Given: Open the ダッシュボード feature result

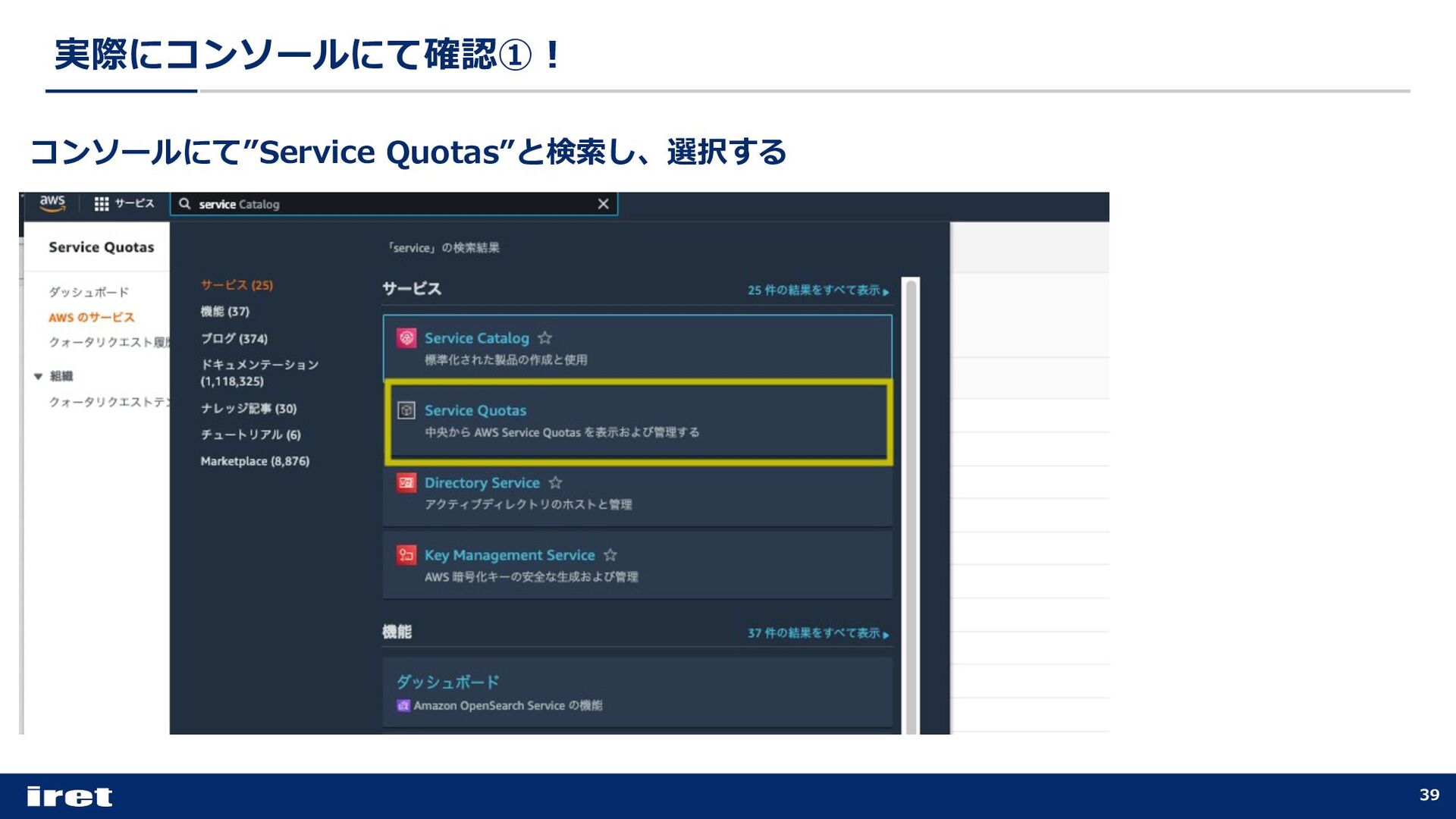Looking at the screenshot, I should pos(638,692).
